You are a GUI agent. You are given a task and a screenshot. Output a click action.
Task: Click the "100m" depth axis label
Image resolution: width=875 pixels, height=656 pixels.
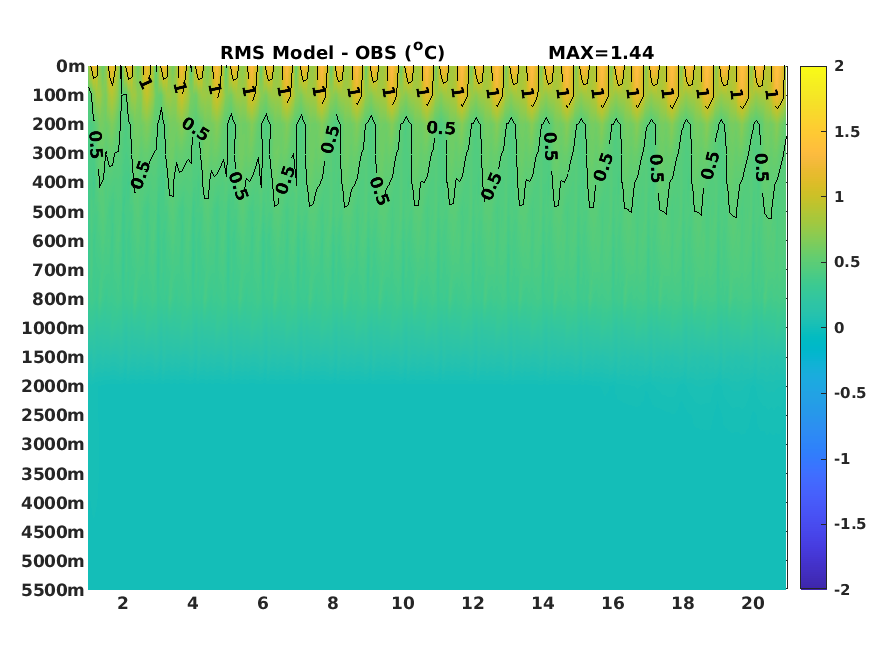58,95
